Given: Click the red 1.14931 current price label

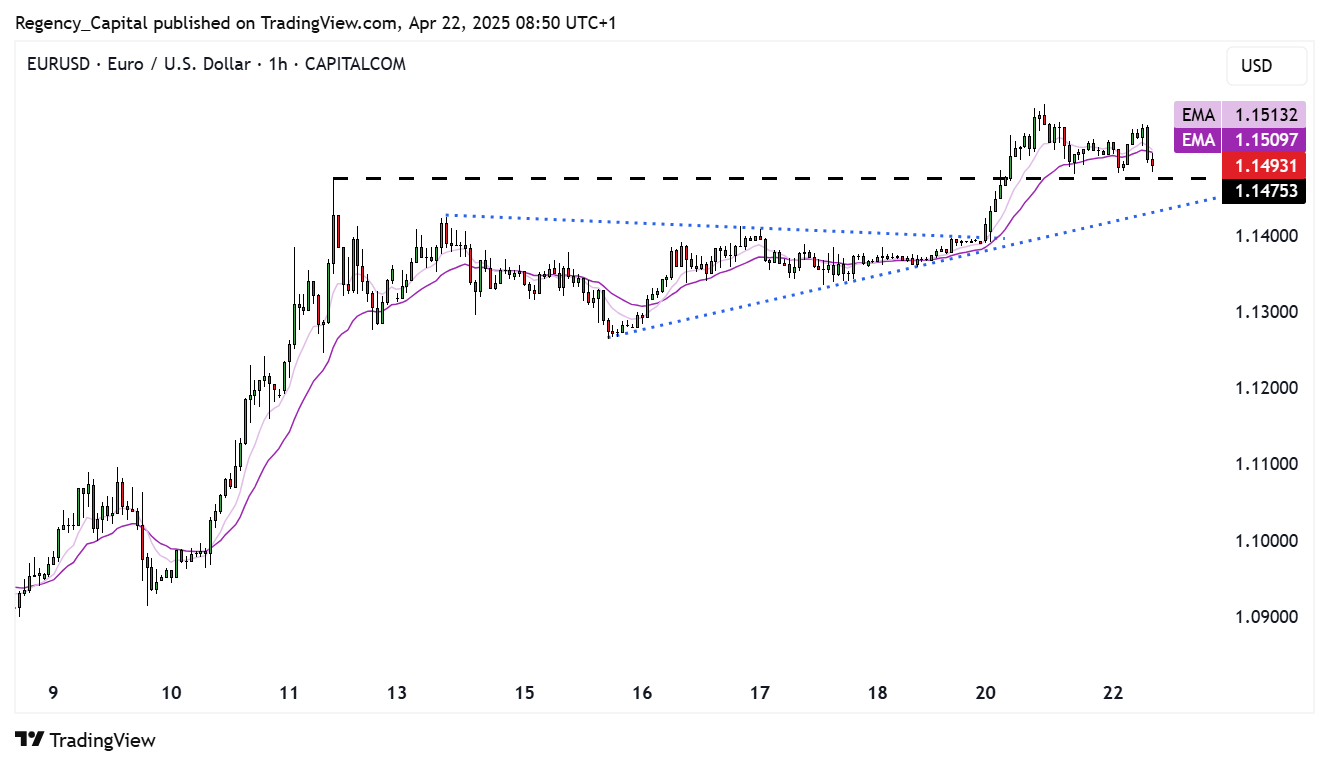Looking at the screenshot, I should coord(1265,165).
